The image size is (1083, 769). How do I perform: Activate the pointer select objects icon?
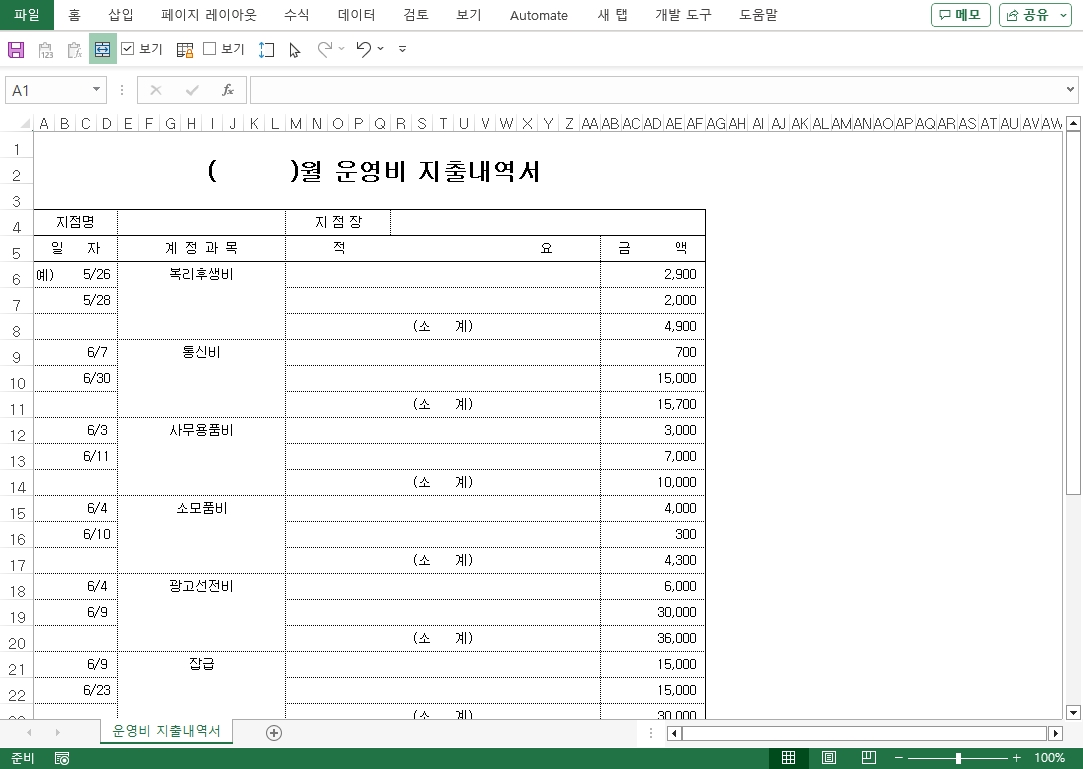click(x=295, y=50)
